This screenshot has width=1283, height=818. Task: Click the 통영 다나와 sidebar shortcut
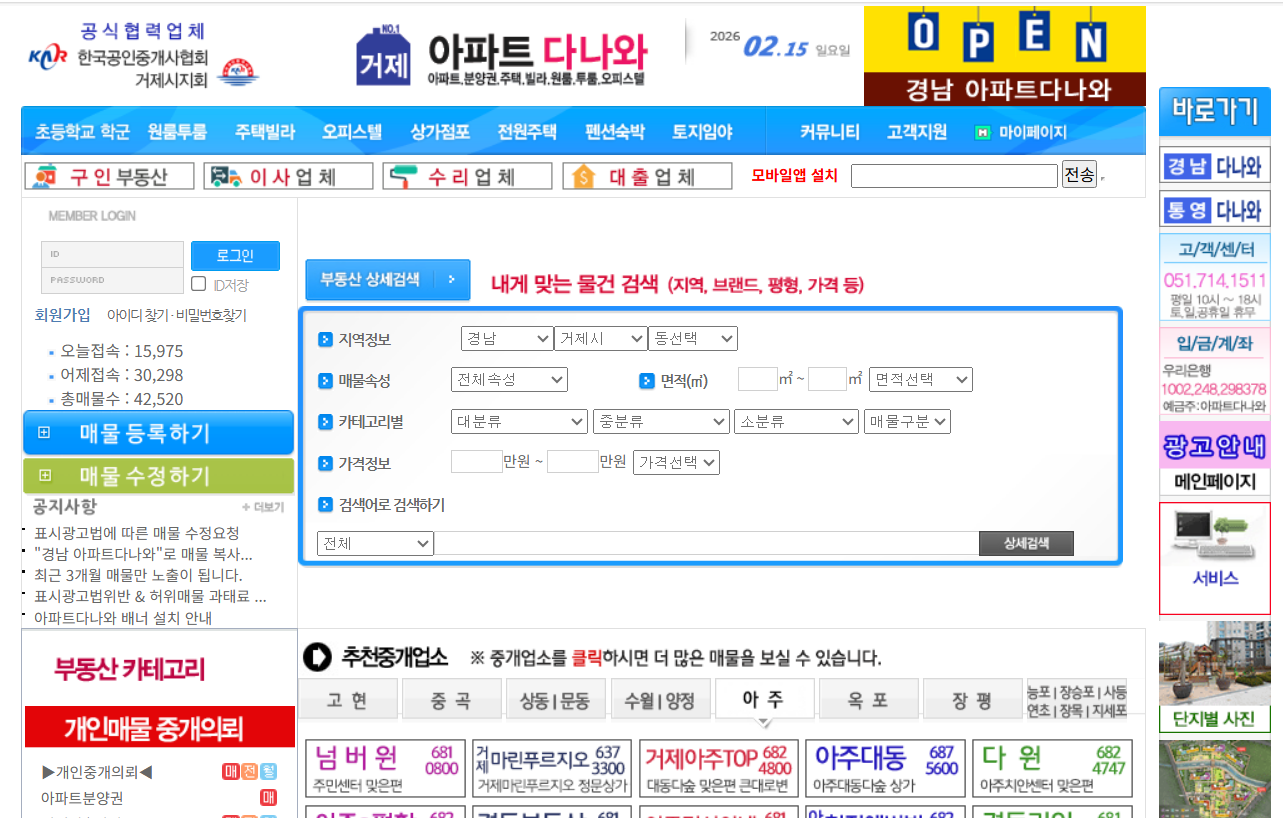[1214, 210]
